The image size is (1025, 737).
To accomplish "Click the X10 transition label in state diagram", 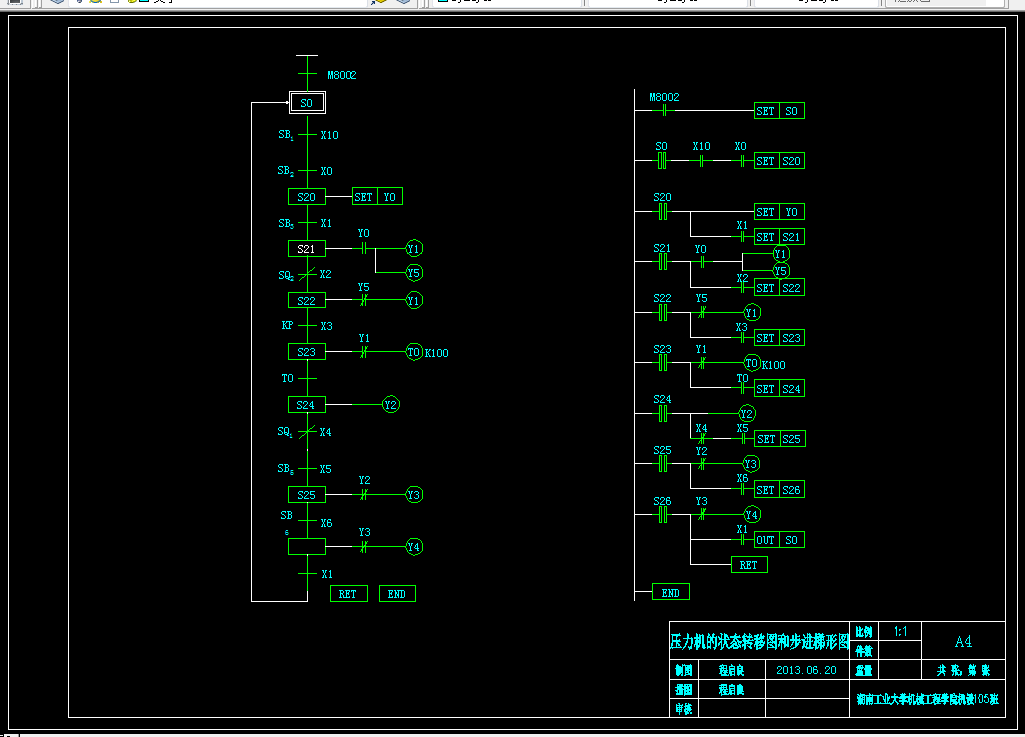I will click(329, 135).
